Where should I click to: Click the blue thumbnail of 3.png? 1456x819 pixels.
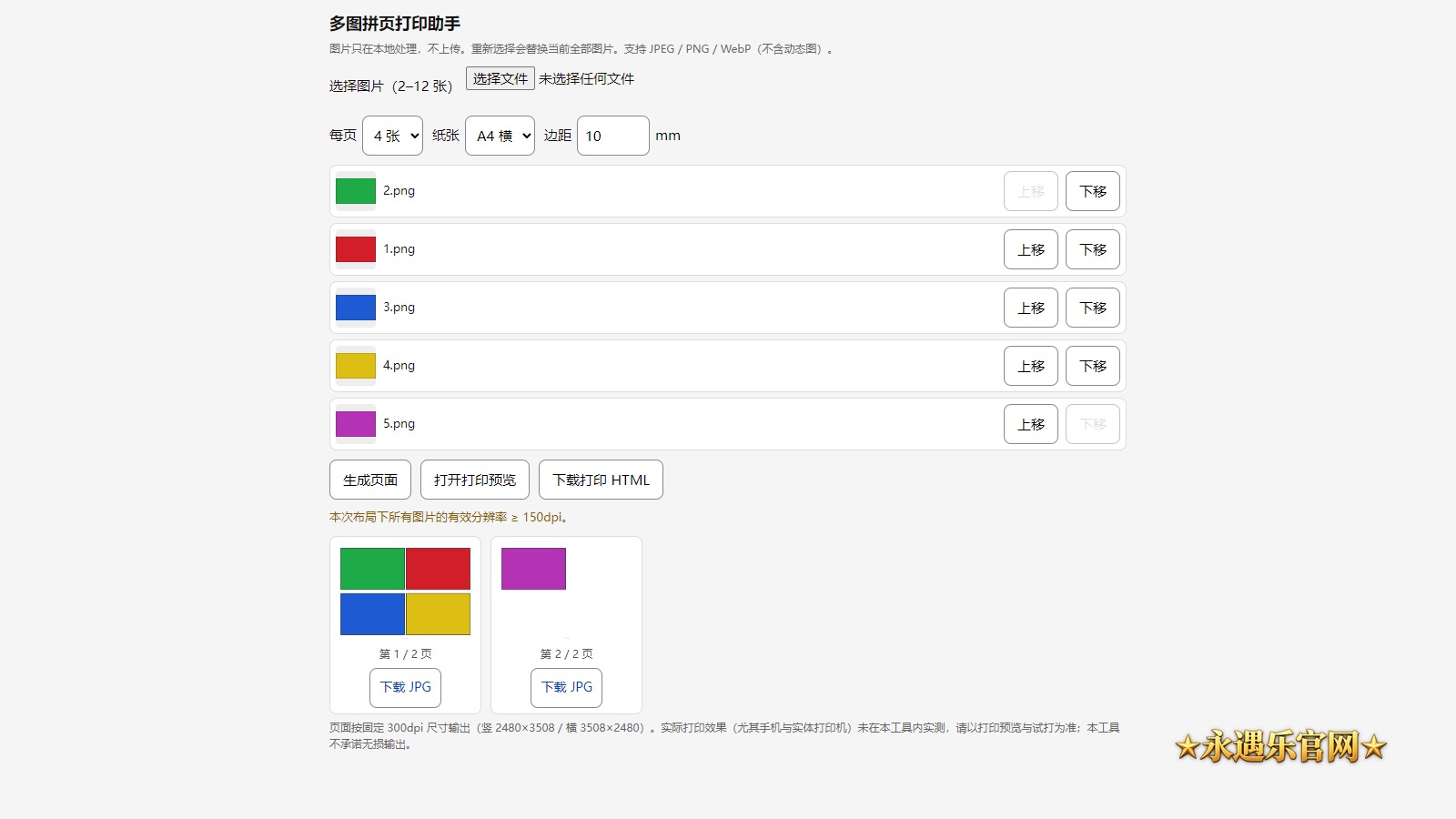(x=355, y=308)
